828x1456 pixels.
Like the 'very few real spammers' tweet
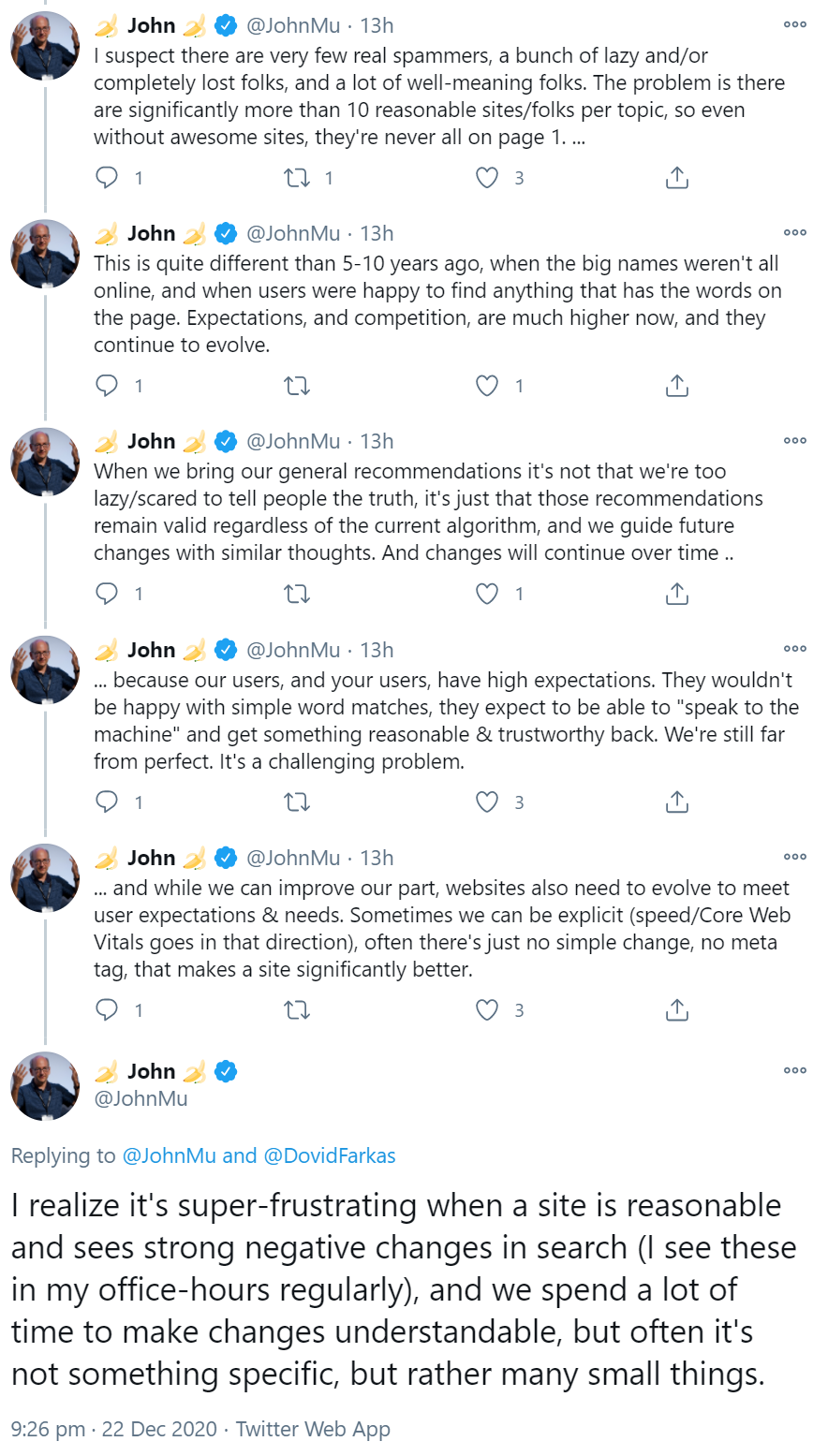click(x=487, y=177)
